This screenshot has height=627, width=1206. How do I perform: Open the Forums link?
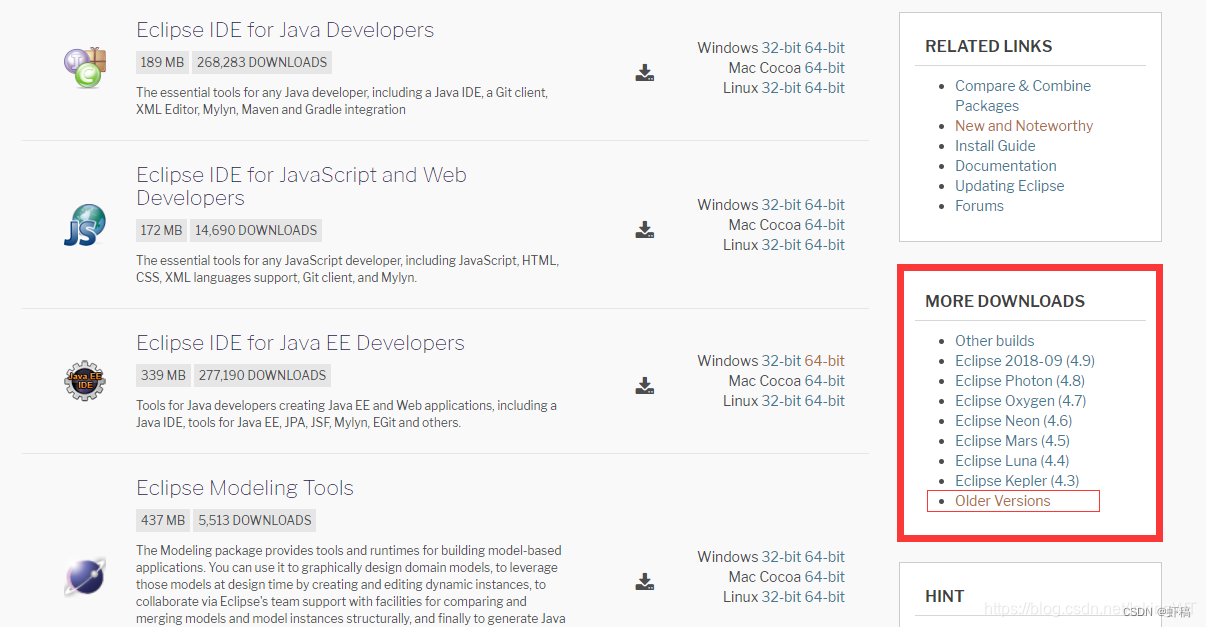pyautogui.click(x=979, y=206)
